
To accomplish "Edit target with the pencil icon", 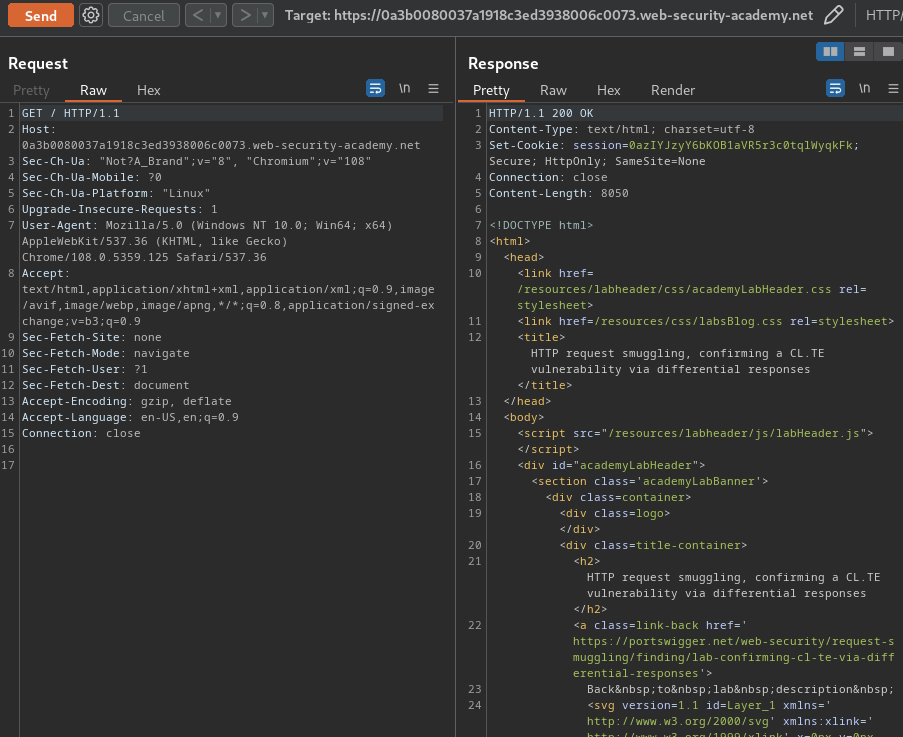I will [x=833, y=15].
